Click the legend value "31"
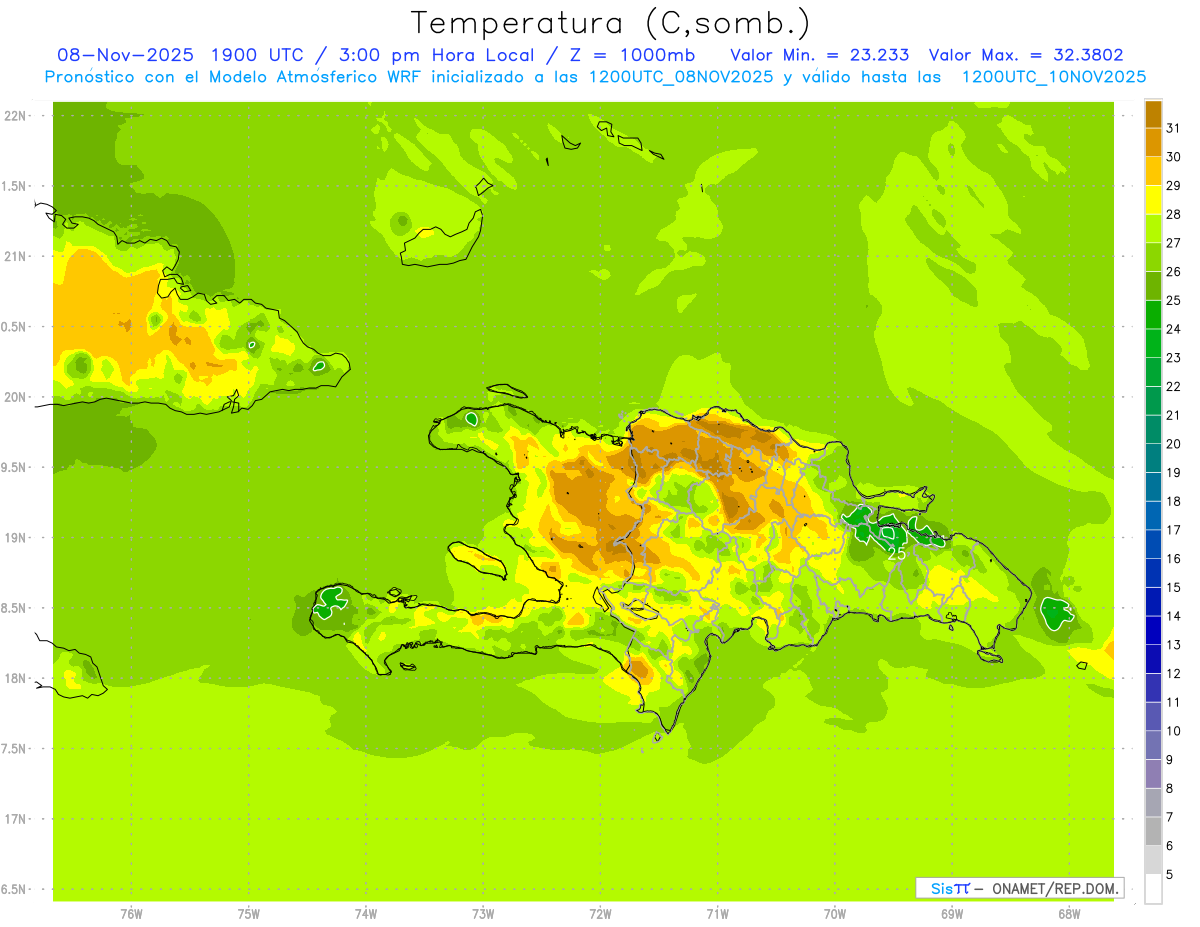The height and width of the screenshot is (927, 1200). click(x=1173, y=128)
